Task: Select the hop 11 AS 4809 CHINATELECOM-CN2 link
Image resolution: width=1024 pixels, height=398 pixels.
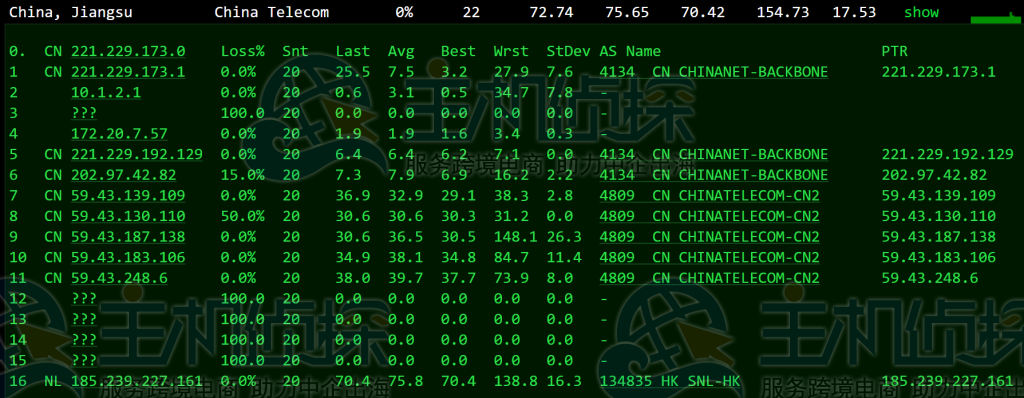Action: [x=709, y=278]
